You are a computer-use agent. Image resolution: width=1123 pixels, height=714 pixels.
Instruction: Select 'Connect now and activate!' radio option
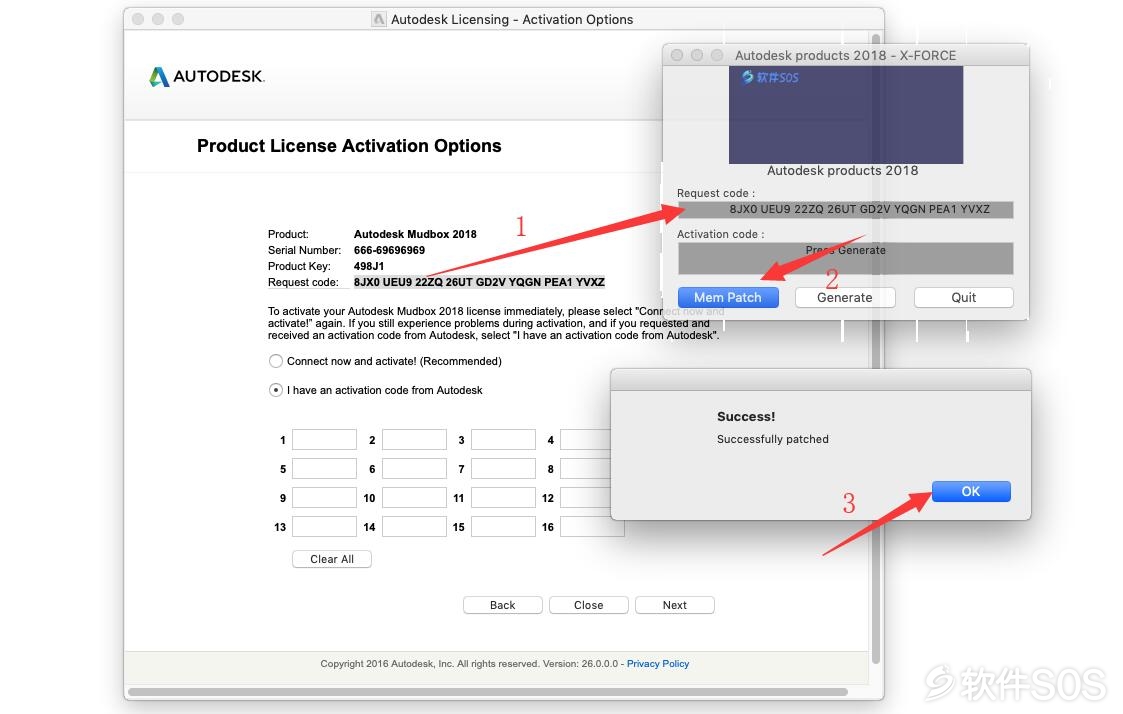(276, 361)
